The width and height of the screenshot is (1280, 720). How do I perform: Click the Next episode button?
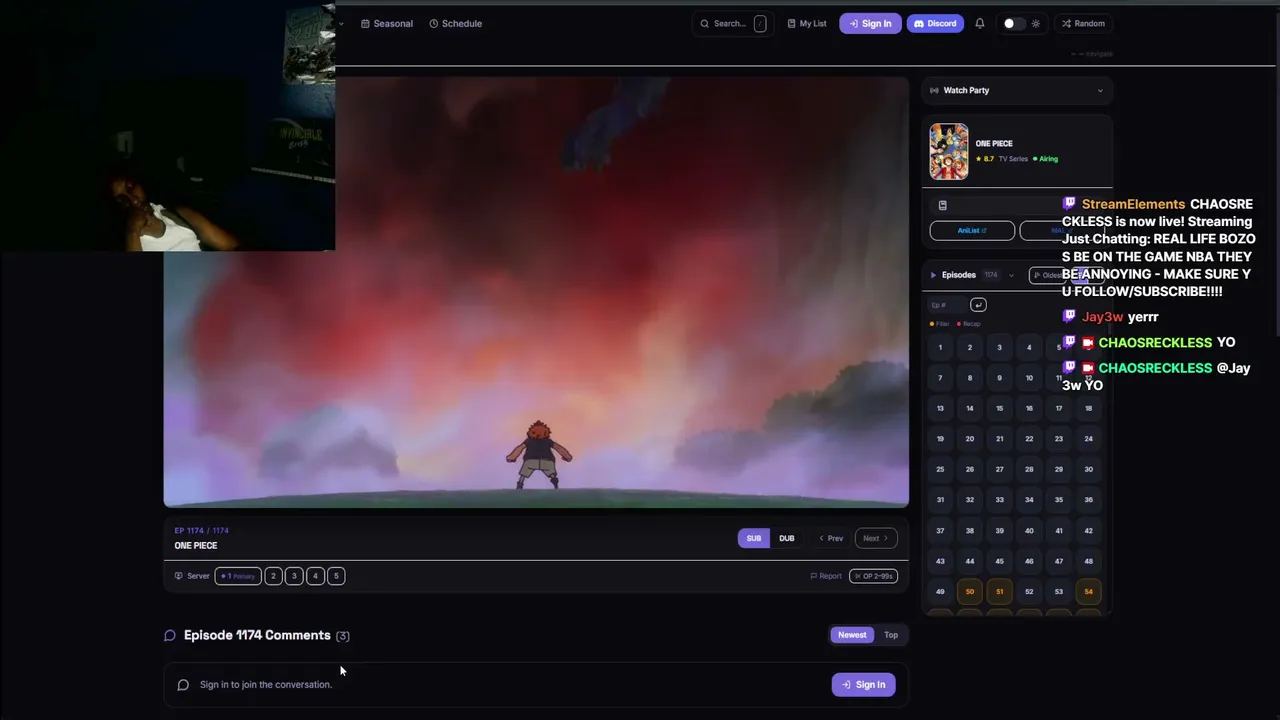(x=876, y=538)
